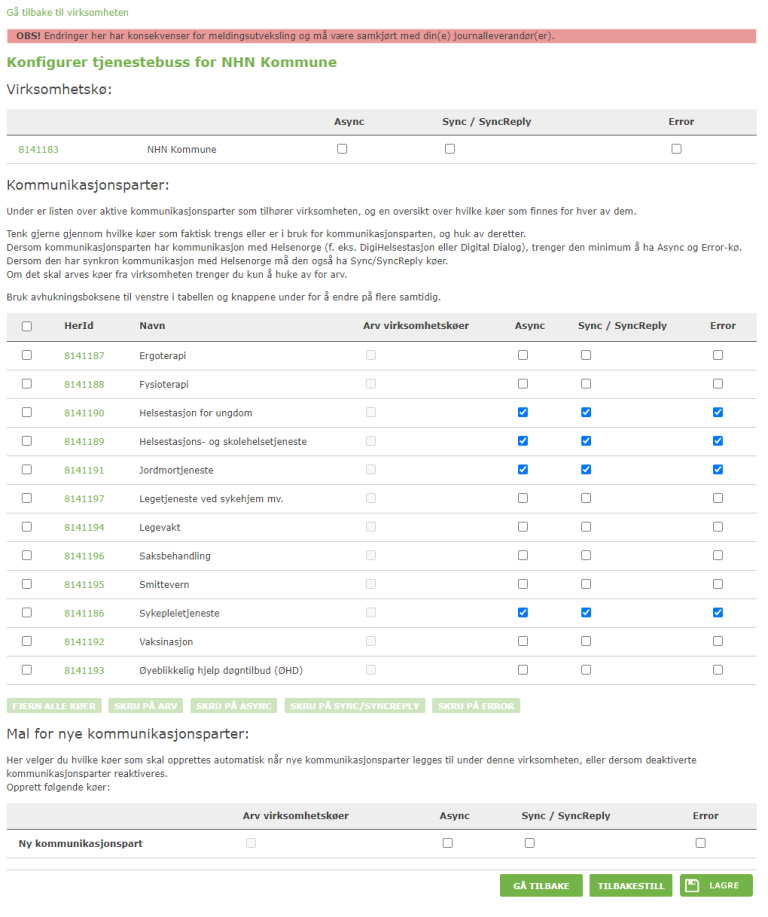The width and height of the screenshot is (768, 917).
Task: Click the save icon on Lagre button
Action: (692, 886)
